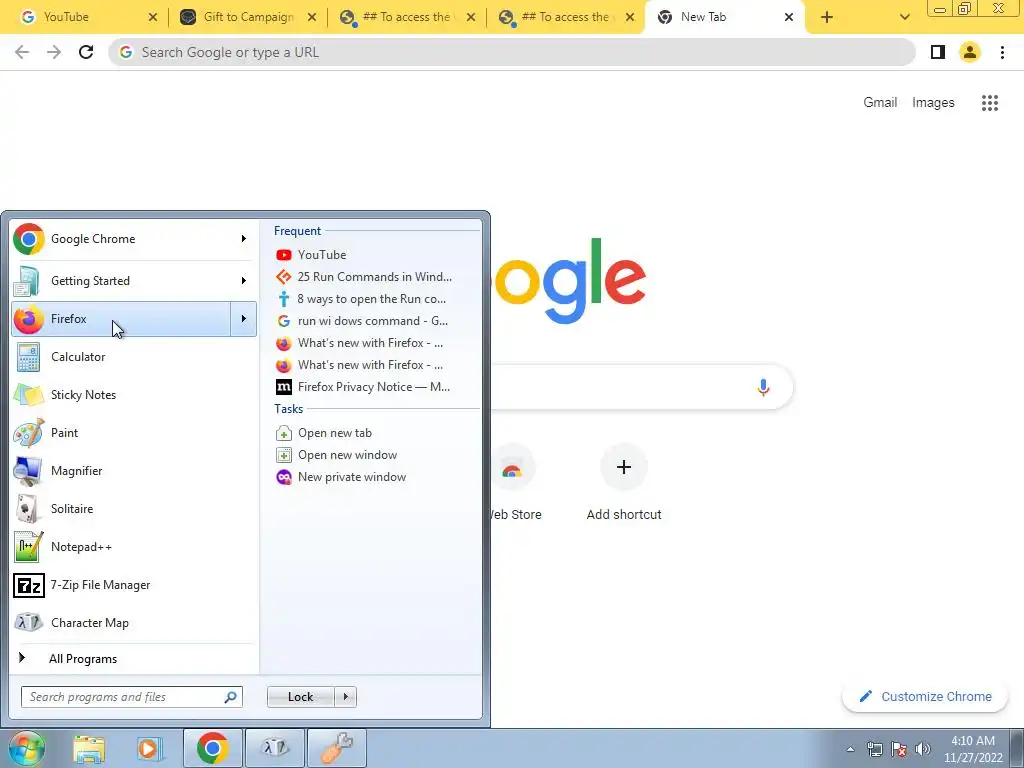The width and height of the screenshot is (1024, 768).
Task: Open Google Chrome from the Start menu
Action: 121,239
